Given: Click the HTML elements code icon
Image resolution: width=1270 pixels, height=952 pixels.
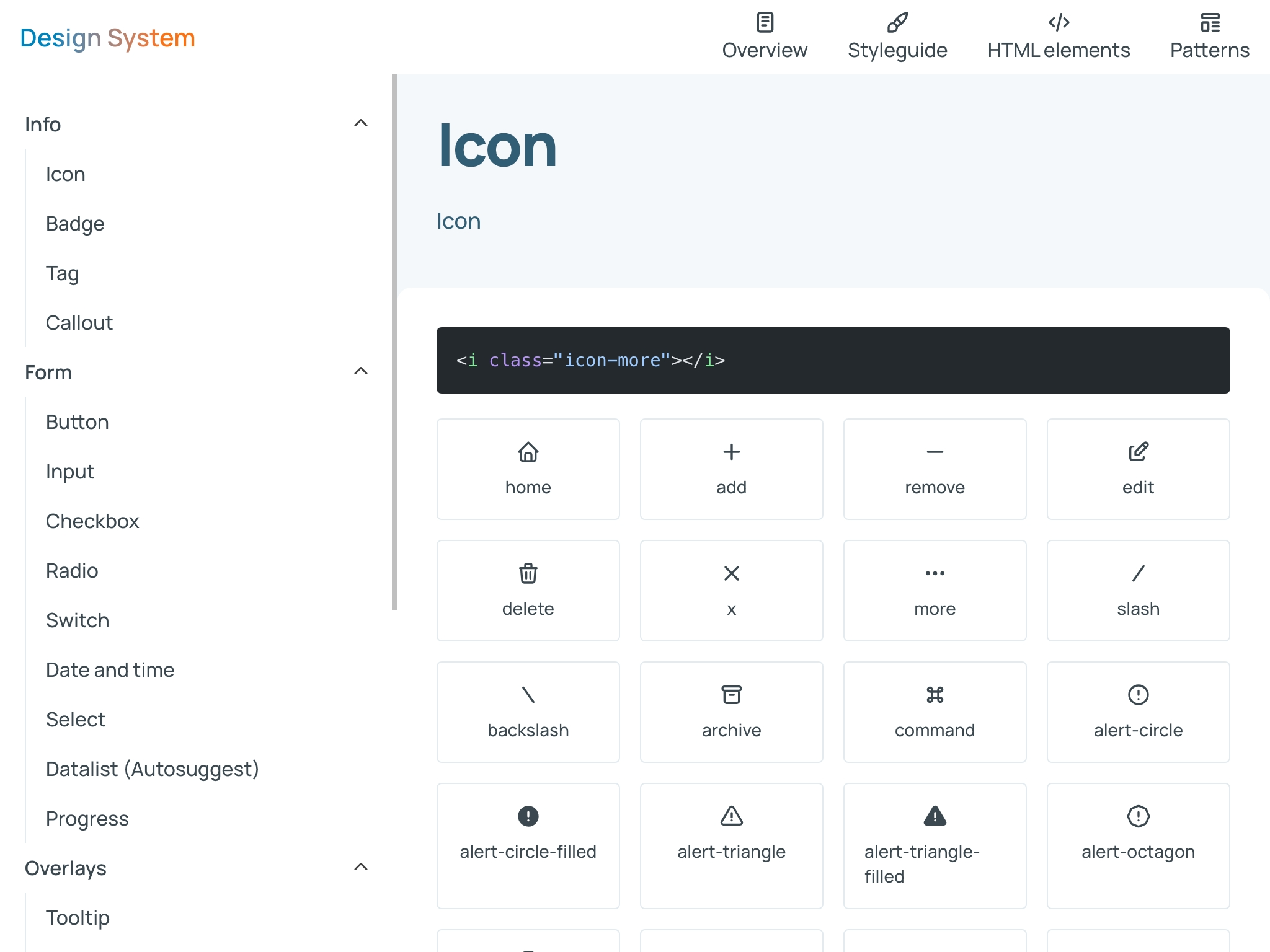Looking at the screenshot, I should coord(1059,22).
